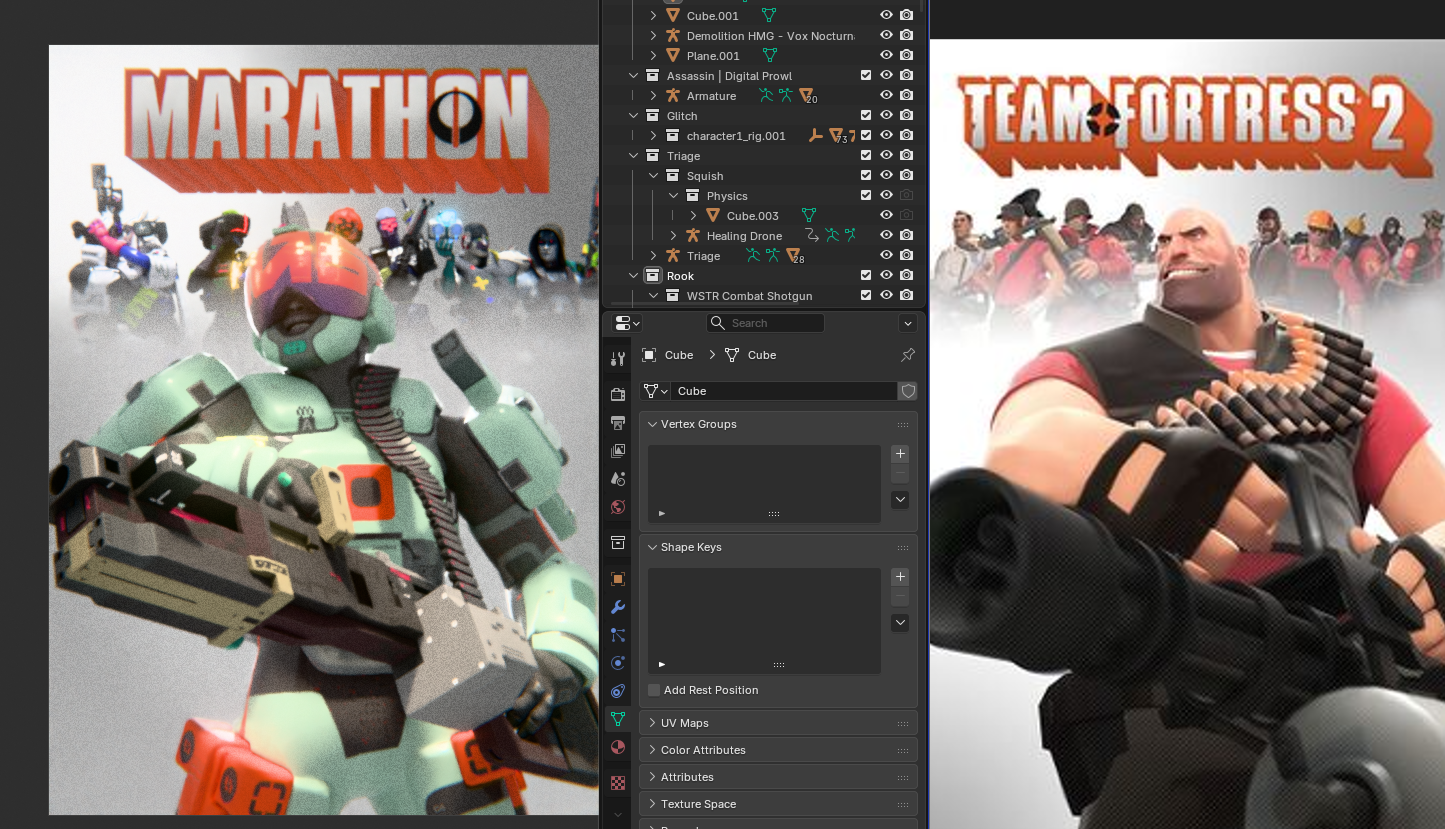Click the mesh data icon beside Cube.003
Screen dimensions: 1445x829
click(x=809, y=216)
